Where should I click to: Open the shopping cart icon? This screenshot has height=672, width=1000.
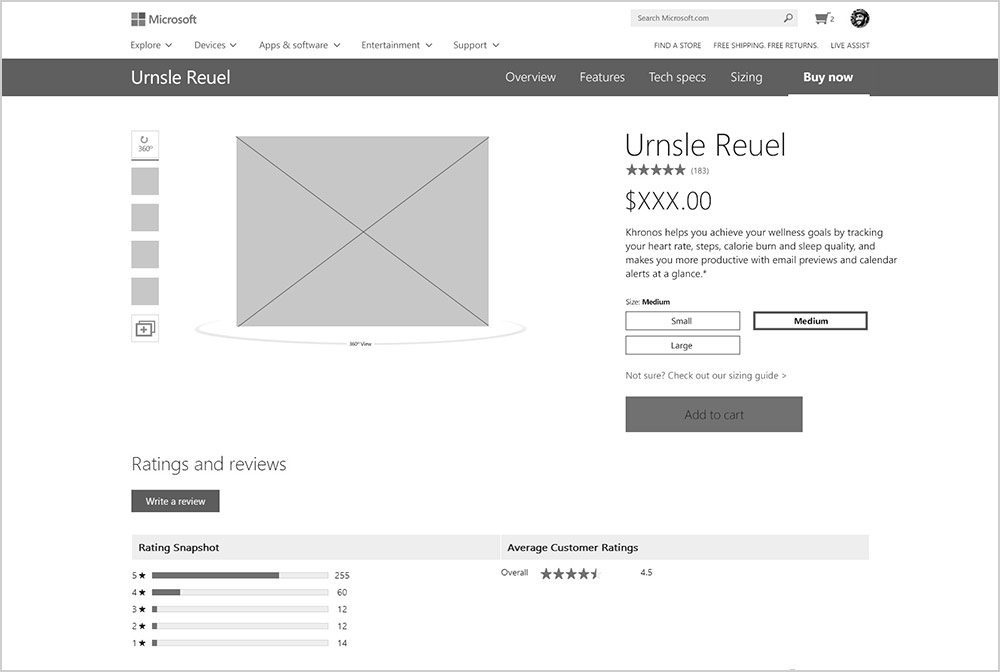[x=824, y=18]
